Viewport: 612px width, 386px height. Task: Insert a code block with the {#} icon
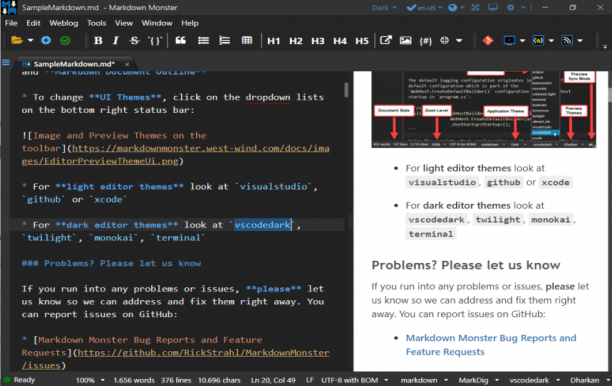(425, 41)
